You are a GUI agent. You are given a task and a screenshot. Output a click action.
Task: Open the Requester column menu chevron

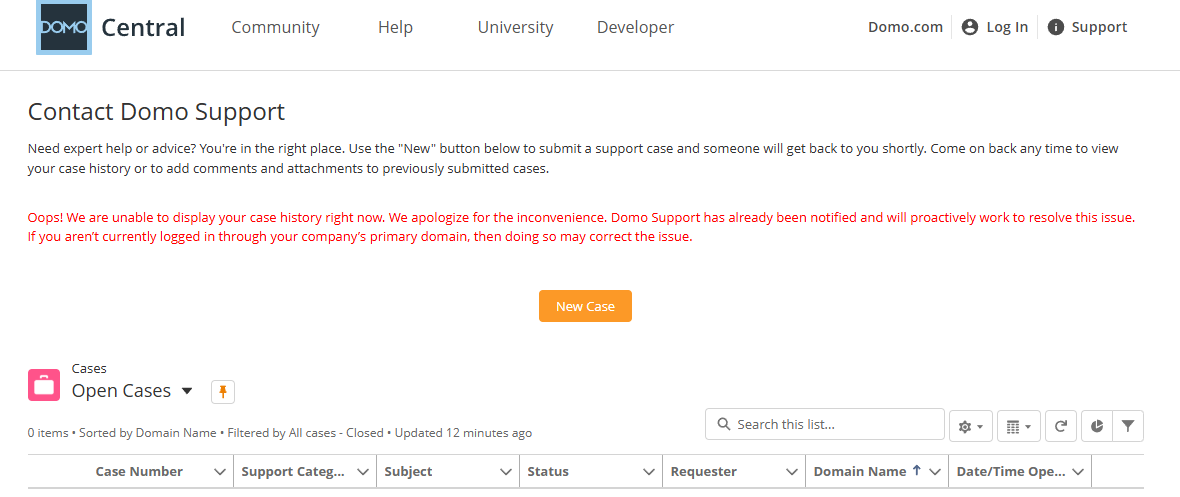(x=792, y=472)
